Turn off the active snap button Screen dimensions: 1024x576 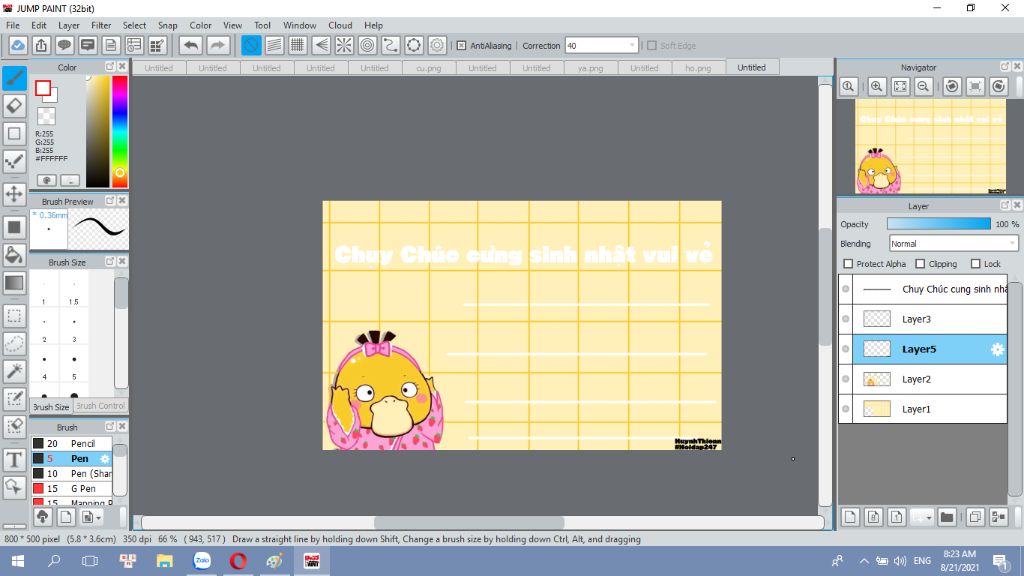[x=251, y=45]
